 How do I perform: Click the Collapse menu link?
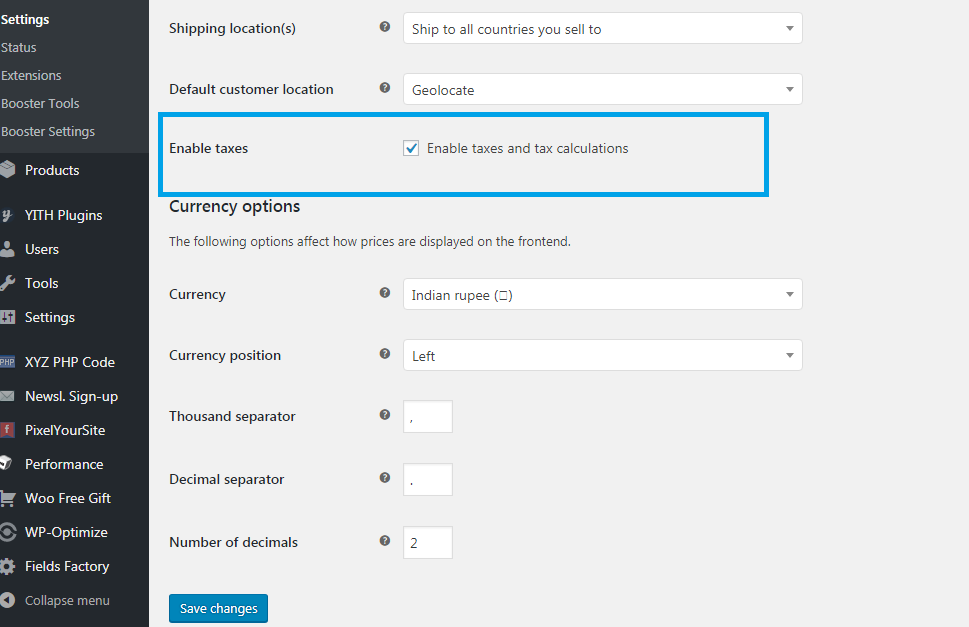tap(67, 600)
